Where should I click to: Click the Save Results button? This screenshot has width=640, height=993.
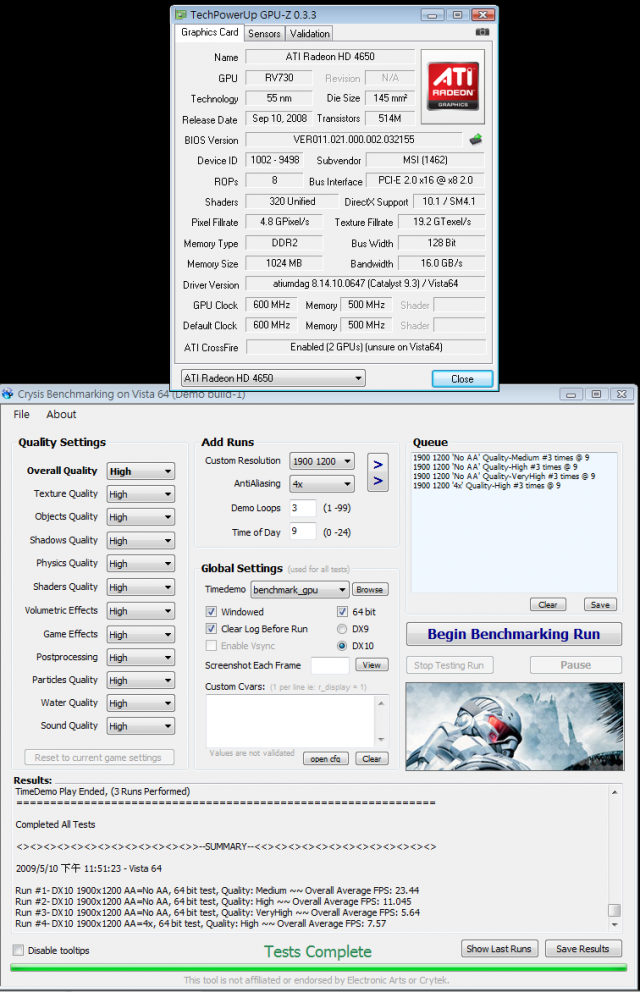[x=582, y=949]
